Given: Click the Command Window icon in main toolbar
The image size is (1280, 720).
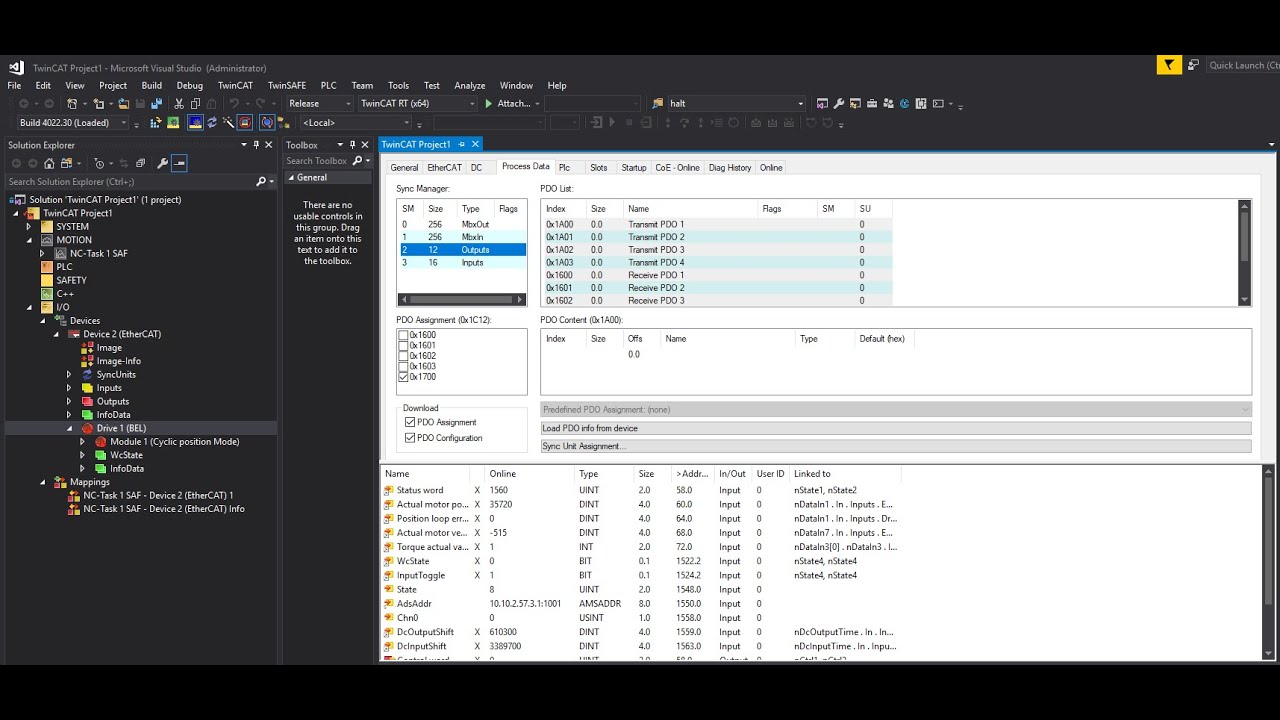Looking at the screenshot, I should point(938,103).
